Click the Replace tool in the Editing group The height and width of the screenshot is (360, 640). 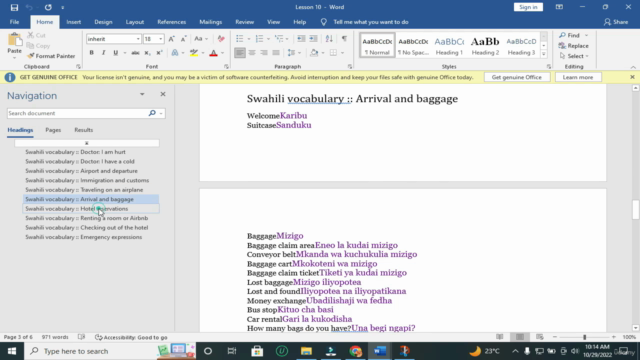tap(574, 46)
